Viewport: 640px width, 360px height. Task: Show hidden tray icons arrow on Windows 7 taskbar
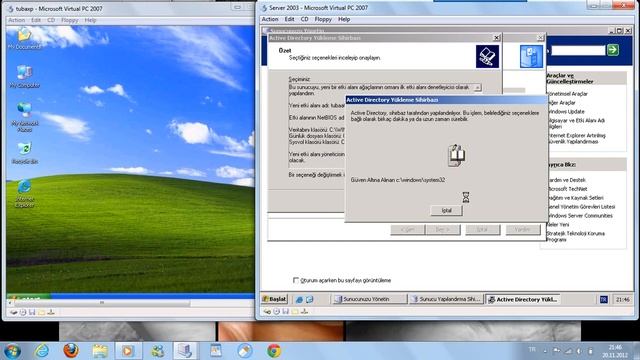click(x=544, y=351)
